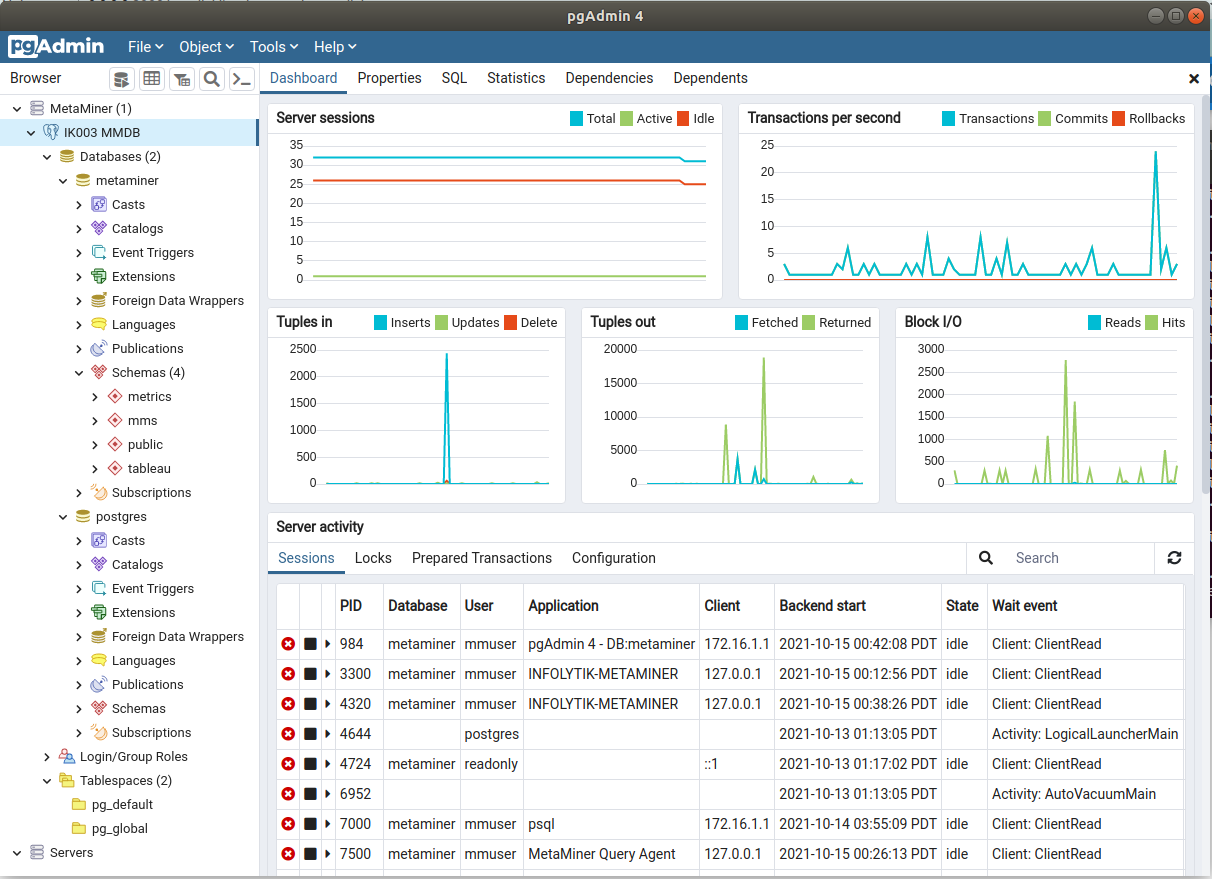Expand the Casts node under metaminer

pyautogui.click(x=79, y=205)
